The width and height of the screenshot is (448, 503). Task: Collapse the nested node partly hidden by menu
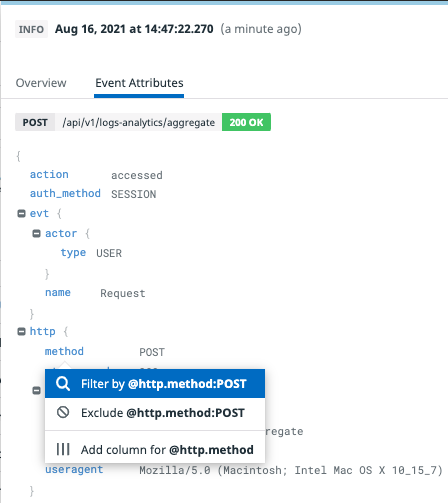click(x=36, y=390)
